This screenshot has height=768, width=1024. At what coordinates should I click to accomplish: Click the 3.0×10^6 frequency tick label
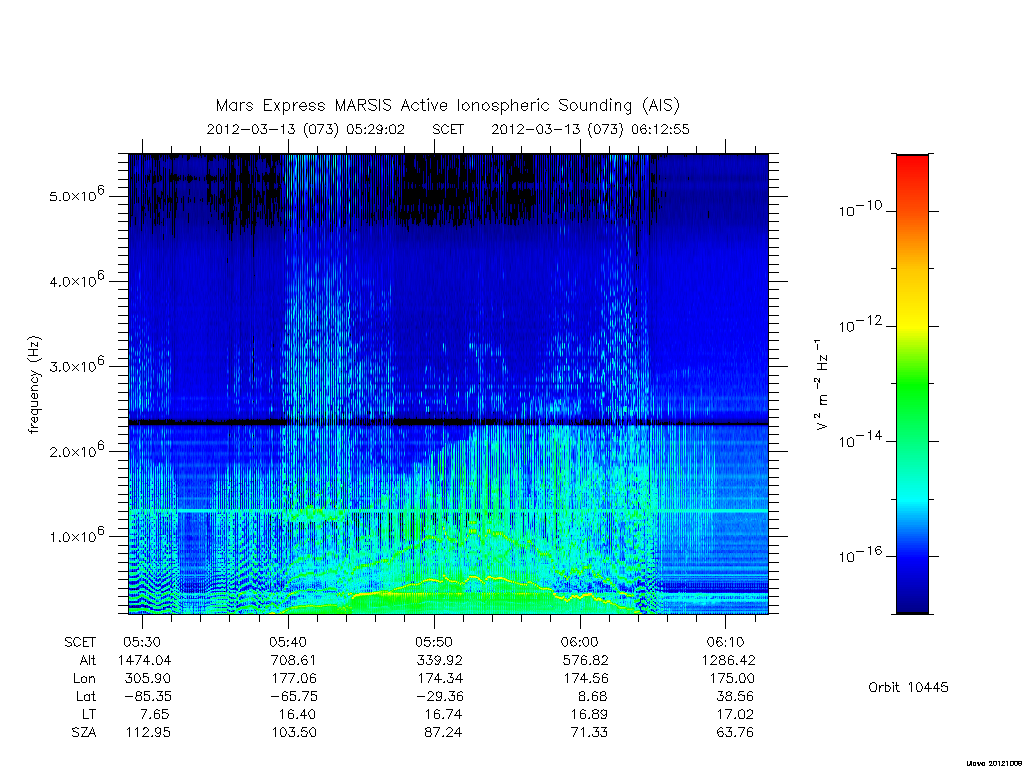76,365
